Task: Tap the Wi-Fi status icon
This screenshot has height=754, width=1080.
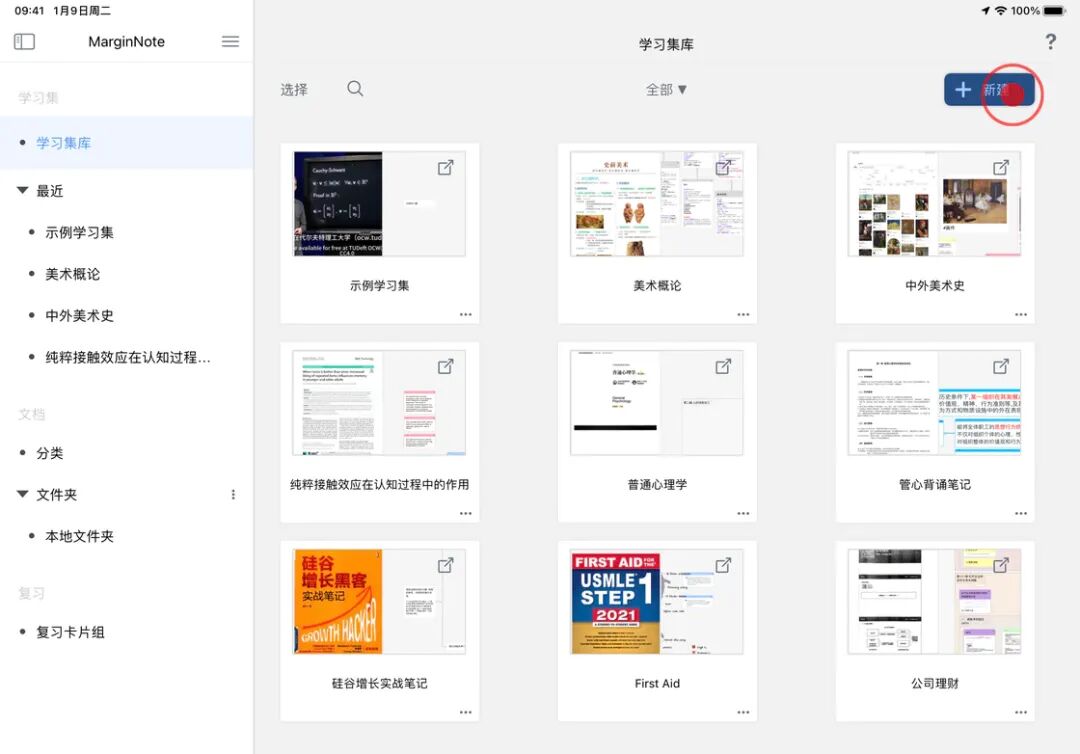Action: point(1000,11)
